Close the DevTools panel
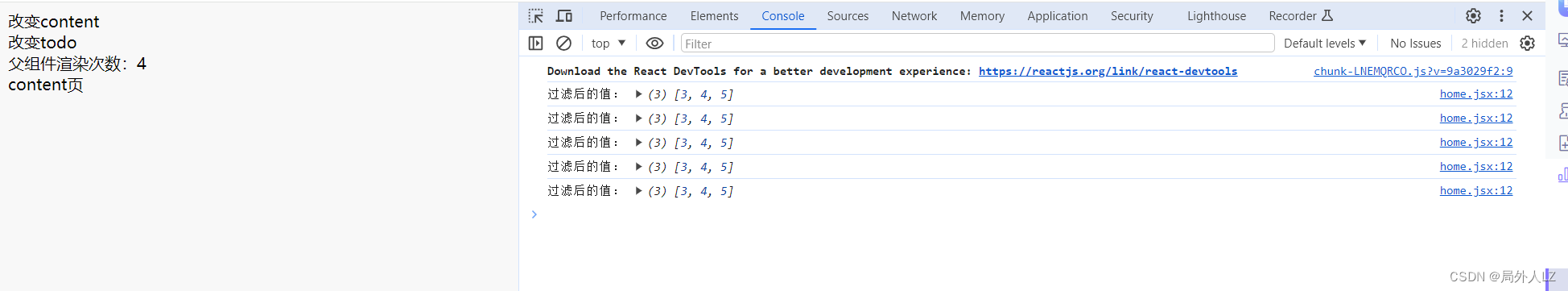This screenshot has height=291, width=1568. (x=1527, y=16)
